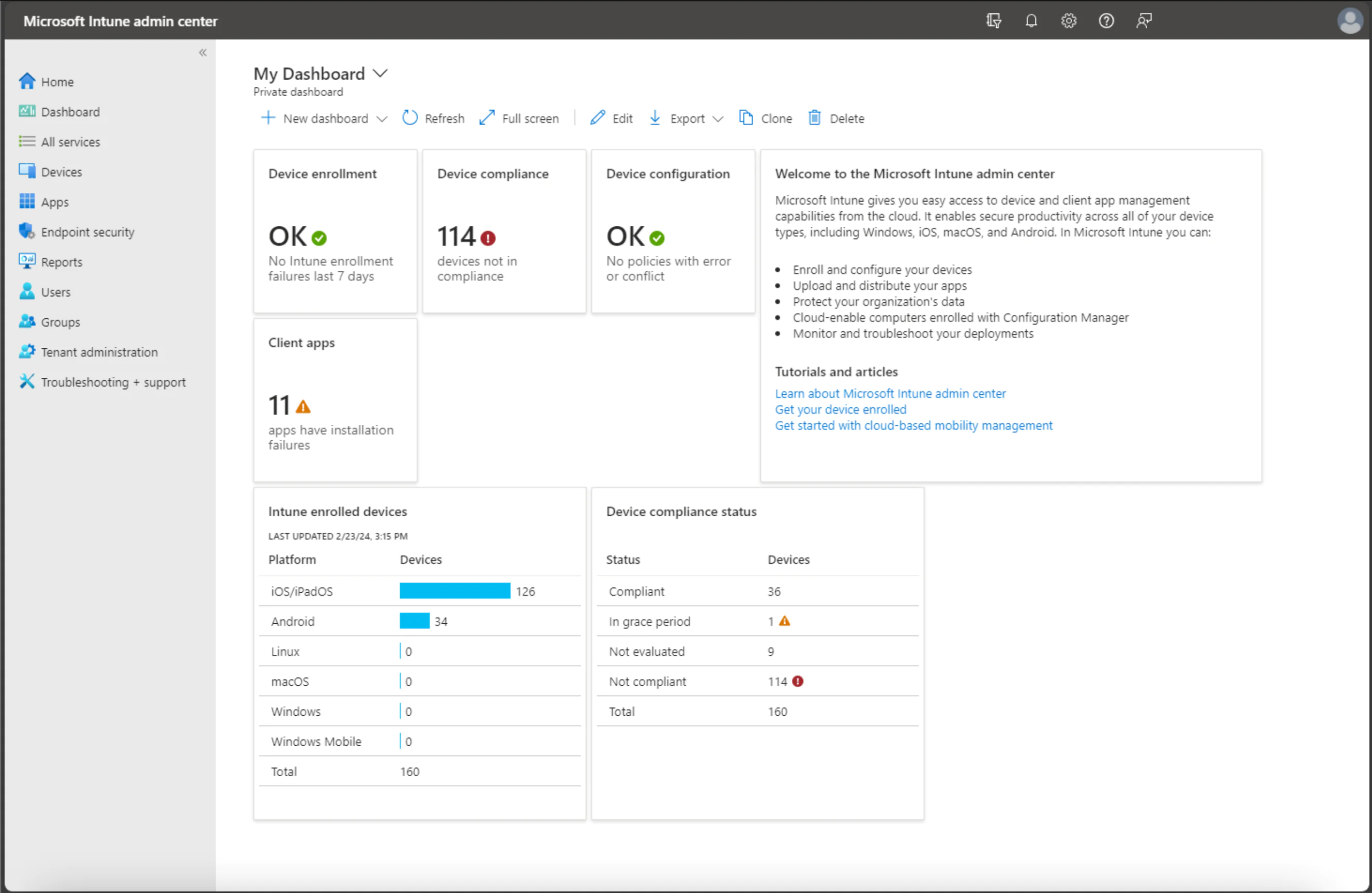Open the notifications bell

pyautogui.click(x=1031, y=21)
